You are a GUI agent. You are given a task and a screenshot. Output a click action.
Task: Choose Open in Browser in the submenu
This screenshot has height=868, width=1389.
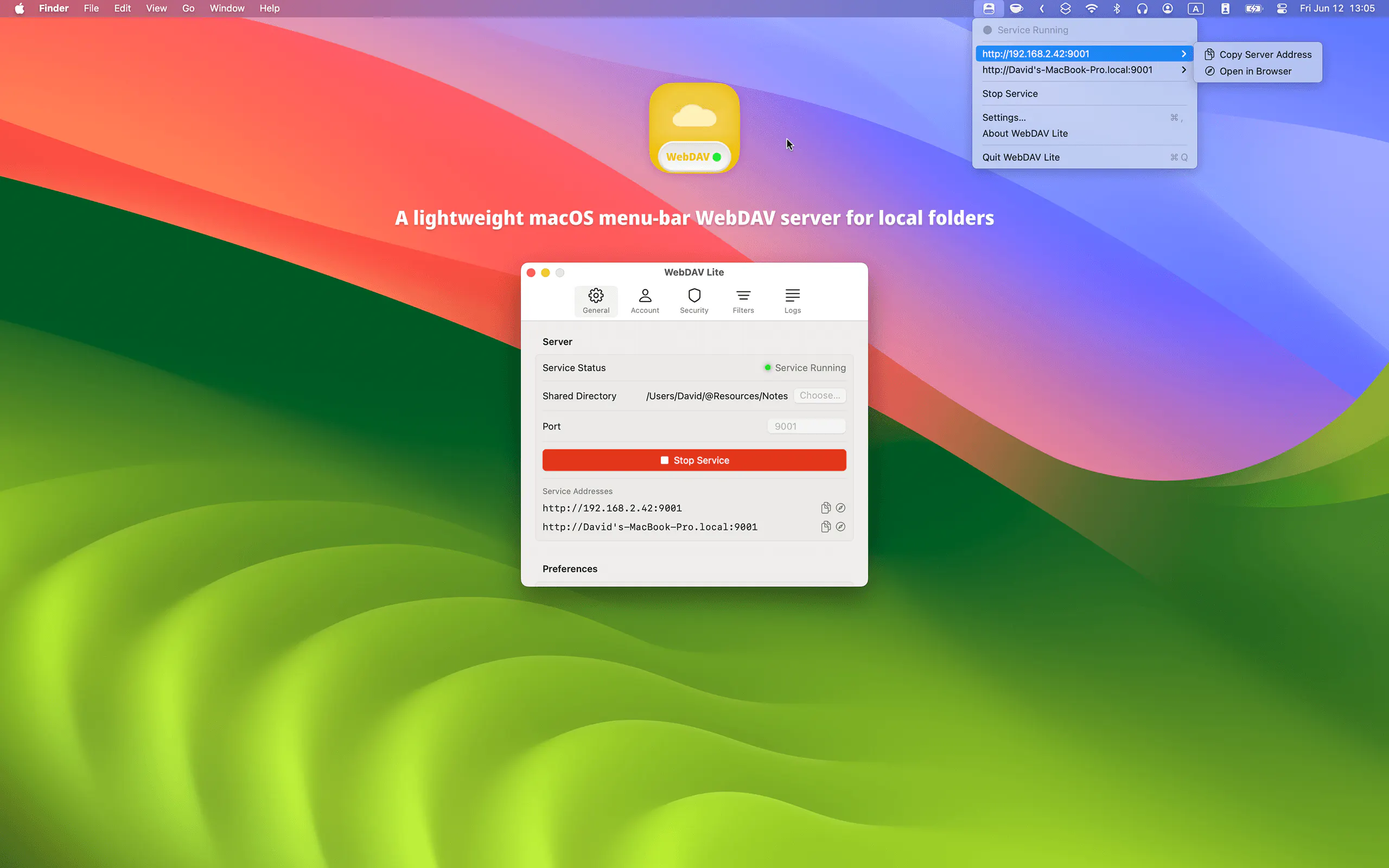[x=1258, y=71]
